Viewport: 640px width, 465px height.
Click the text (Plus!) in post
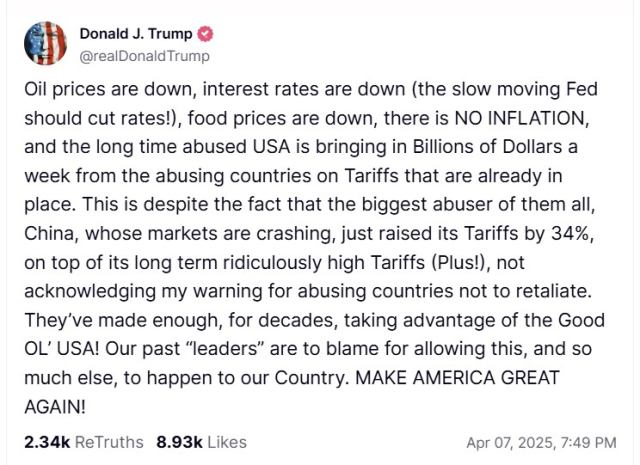(x=460, y=262)
